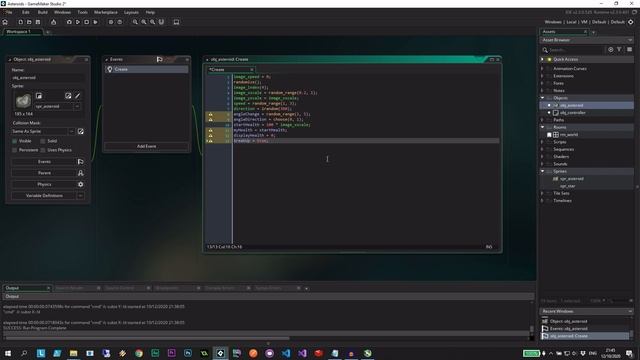This screenshot has width=640, height=360.
Task: Start the debugger from toolbar
Action: (69, 22)
